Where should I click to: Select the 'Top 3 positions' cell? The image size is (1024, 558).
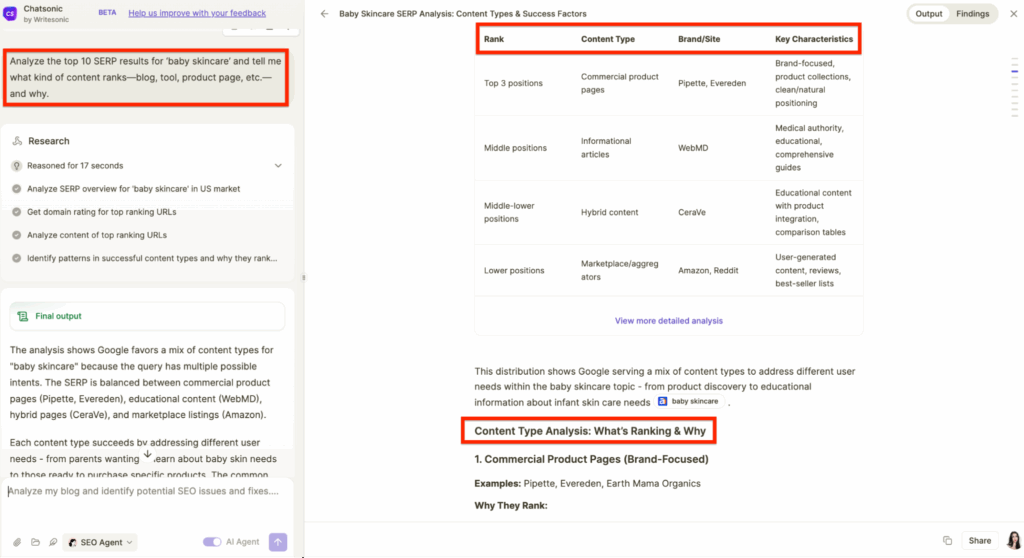click(513, 84)
